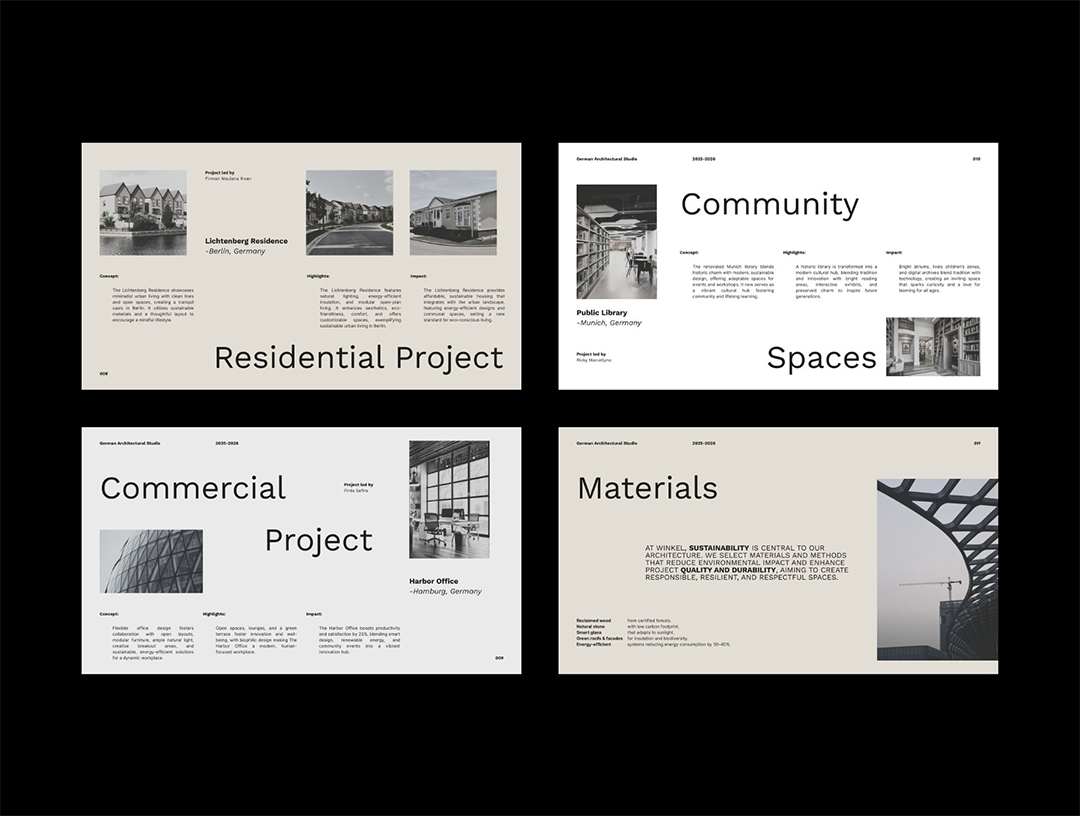Click the 'Commercial' title text
Screen dimensions: 1080x816
(193, 488)
